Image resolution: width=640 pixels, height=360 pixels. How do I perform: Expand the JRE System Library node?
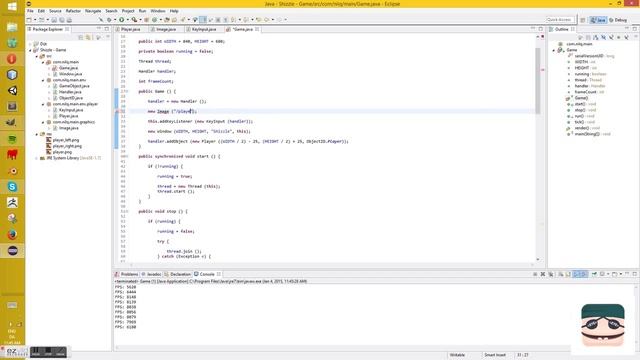pos(36,158)
